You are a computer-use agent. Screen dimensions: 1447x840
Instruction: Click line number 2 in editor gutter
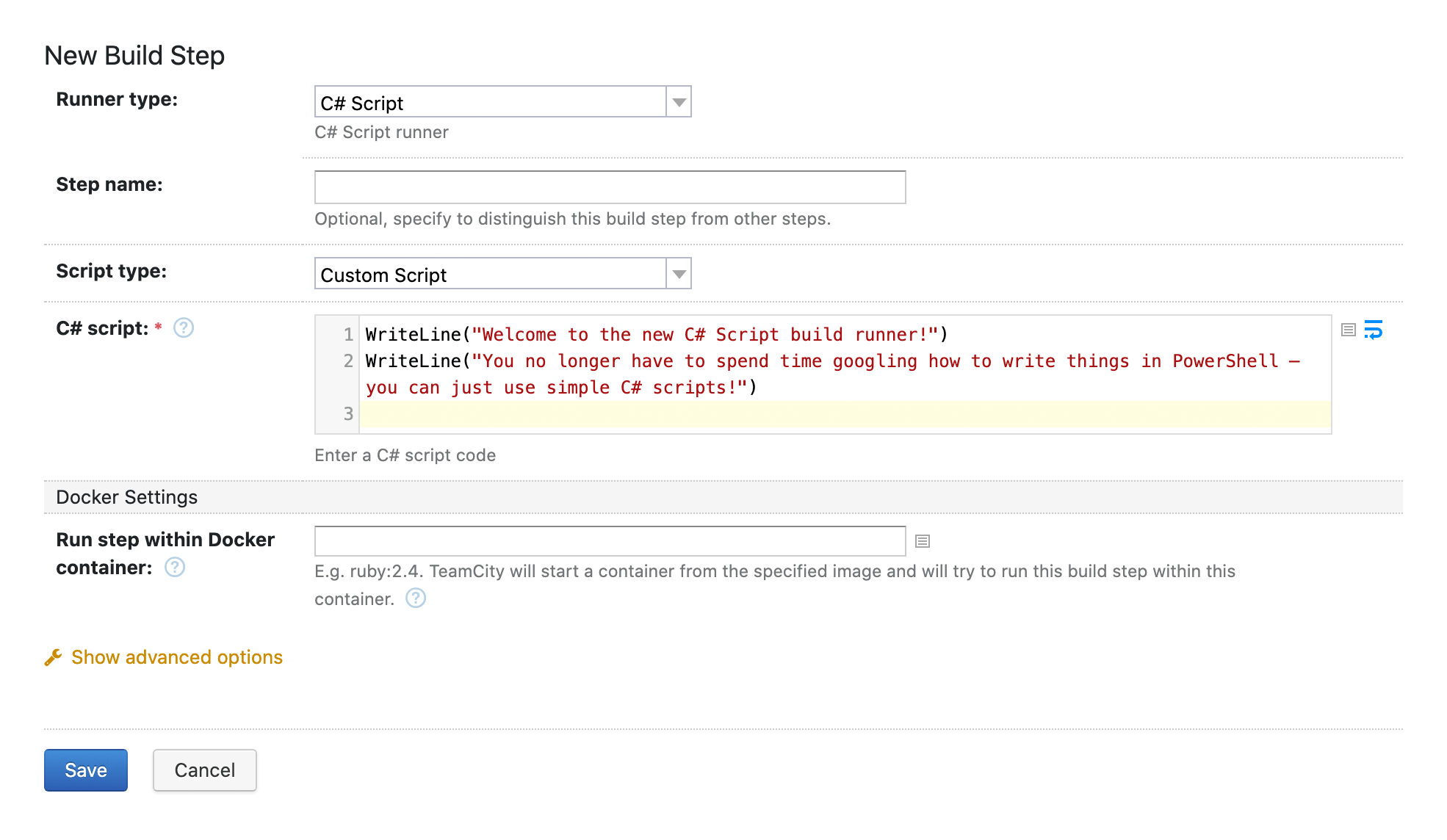[348, 361]
